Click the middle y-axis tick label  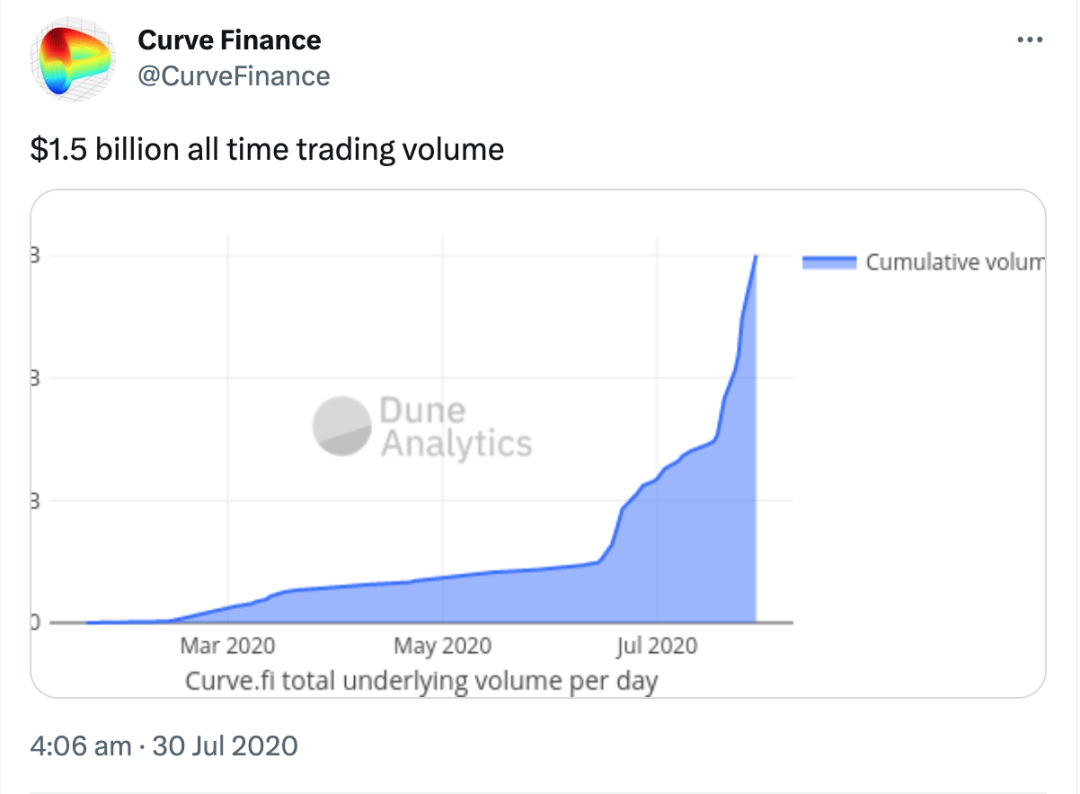[x=34, y=378]
